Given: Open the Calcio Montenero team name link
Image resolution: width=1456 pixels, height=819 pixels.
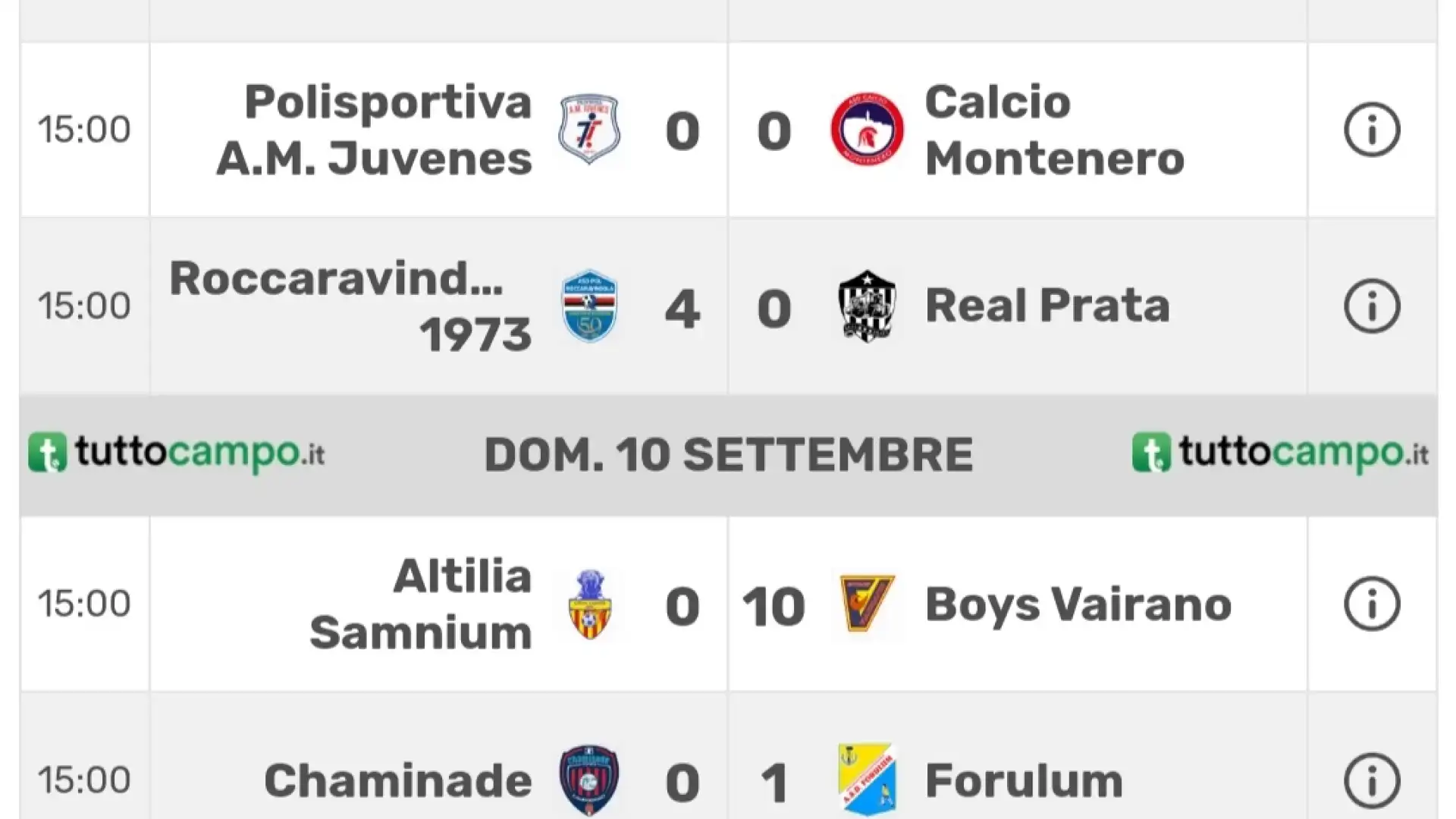Looking at the screenshot, I should tap(1054, 130).
